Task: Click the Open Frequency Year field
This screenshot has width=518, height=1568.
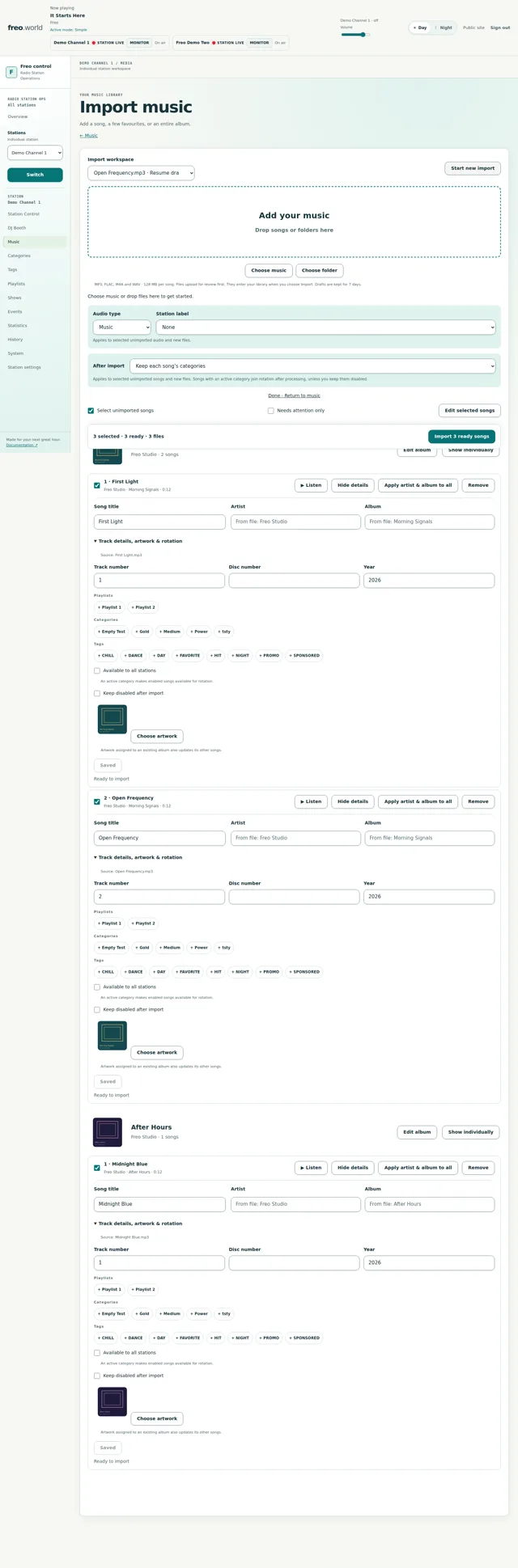Action: coord(429,897)
